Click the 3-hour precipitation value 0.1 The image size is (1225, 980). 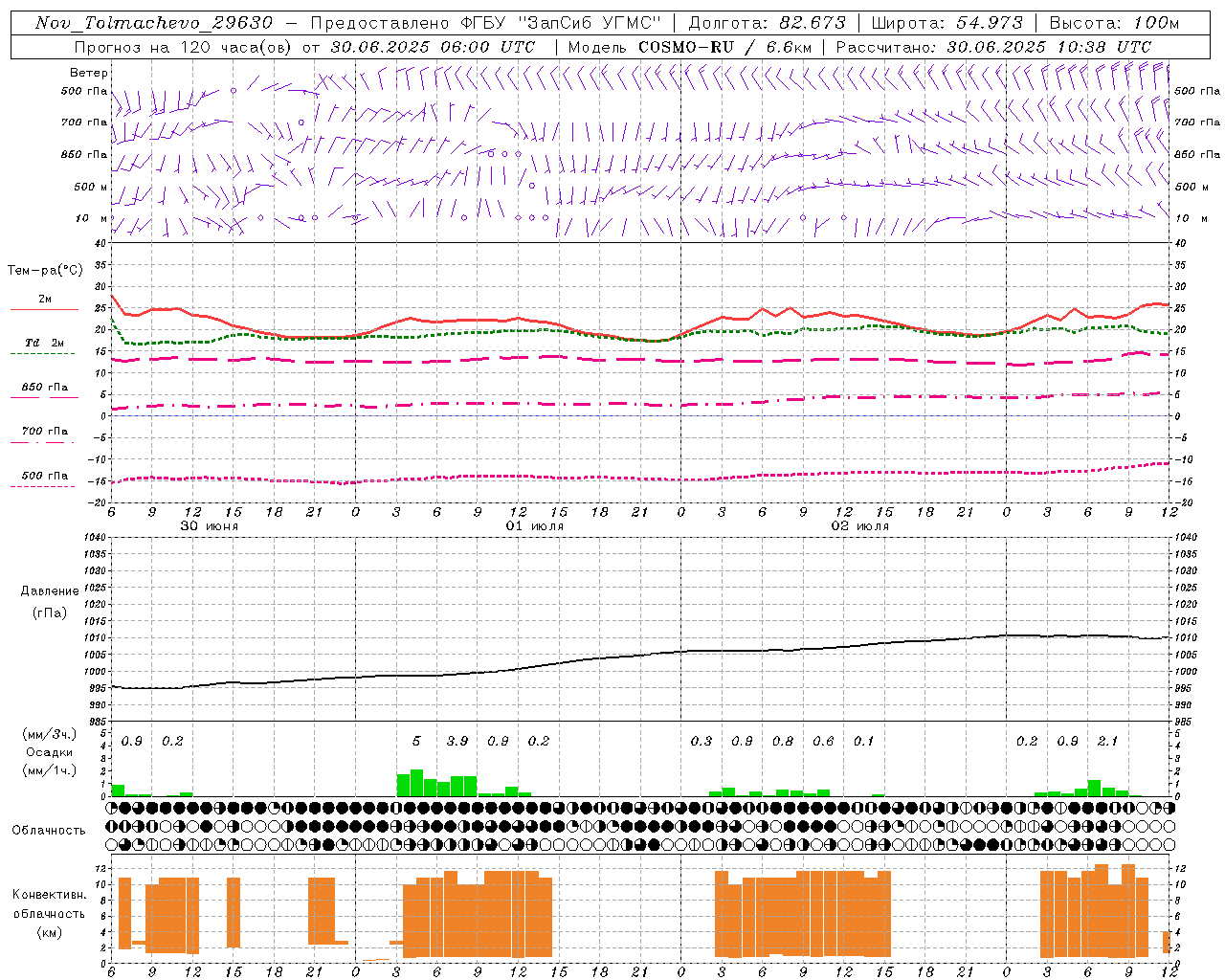point(863,741)
